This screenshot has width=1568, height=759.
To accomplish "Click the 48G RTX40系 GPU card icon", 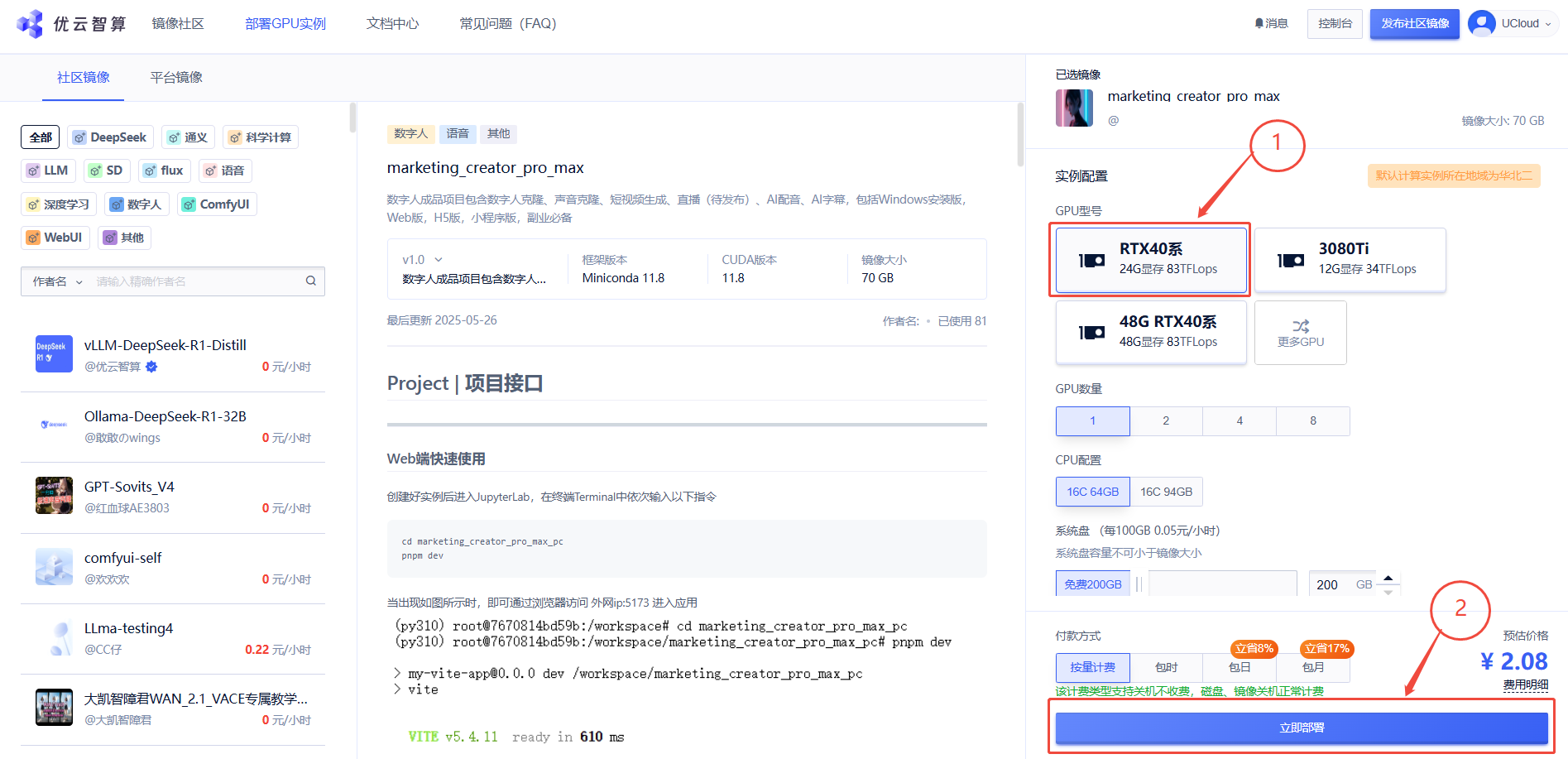I will [x=1092, y=333].
